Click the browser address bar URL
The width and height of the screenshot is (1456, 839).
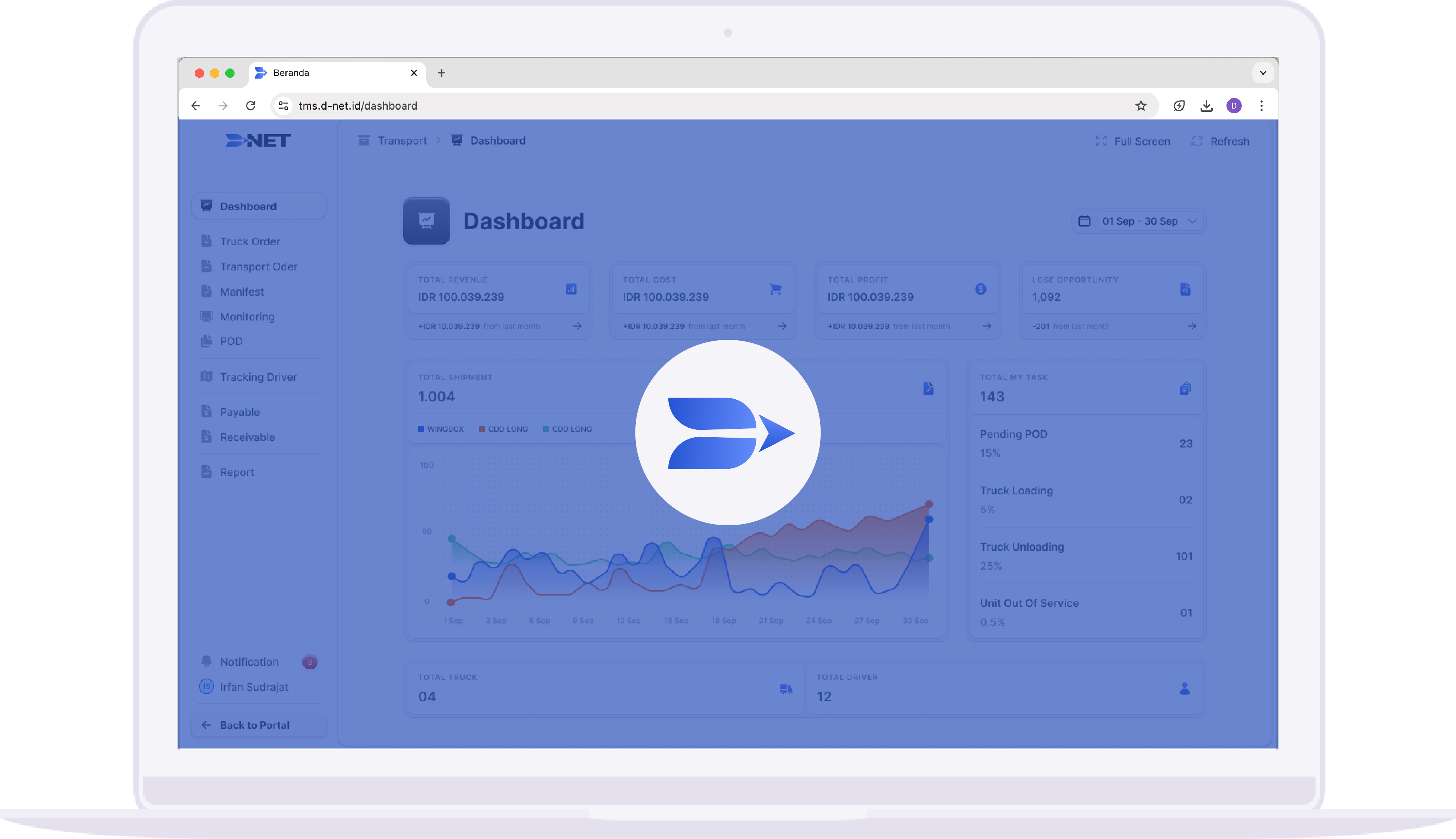point(358,105)
